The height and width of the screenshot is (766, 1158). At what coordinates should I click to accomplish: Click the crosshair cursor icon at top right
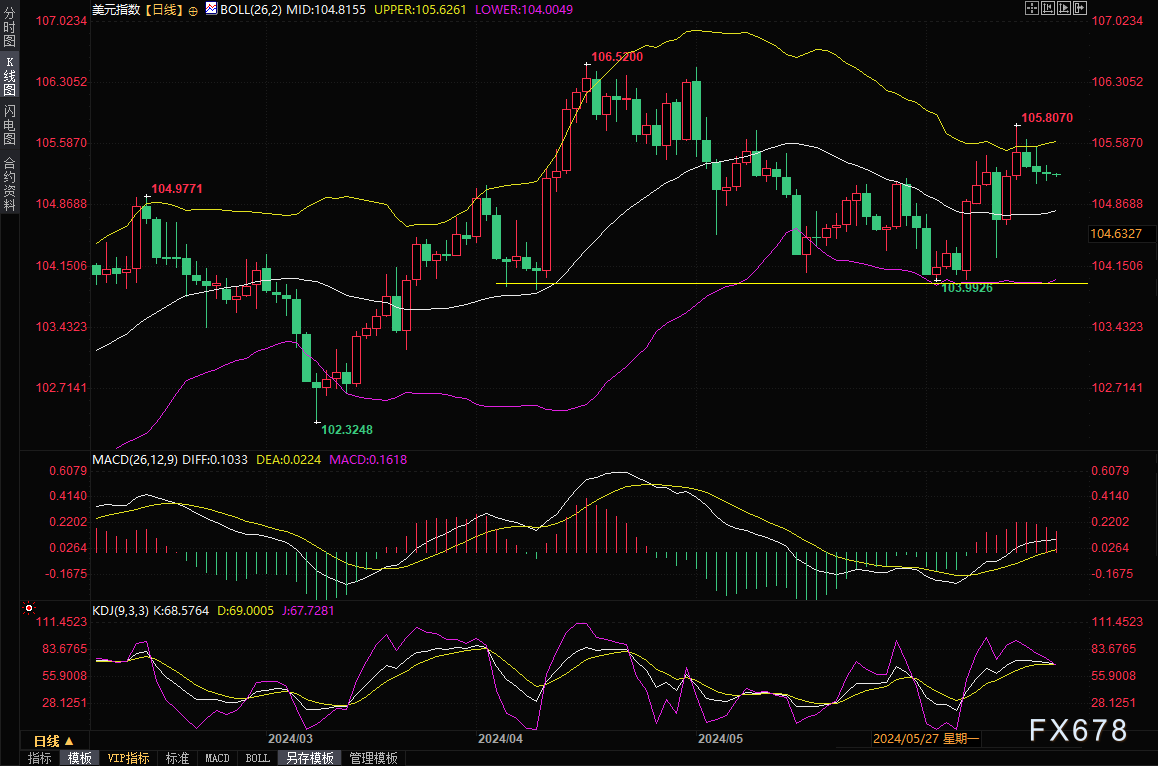pyautogui.click(x=1033, y=8)
